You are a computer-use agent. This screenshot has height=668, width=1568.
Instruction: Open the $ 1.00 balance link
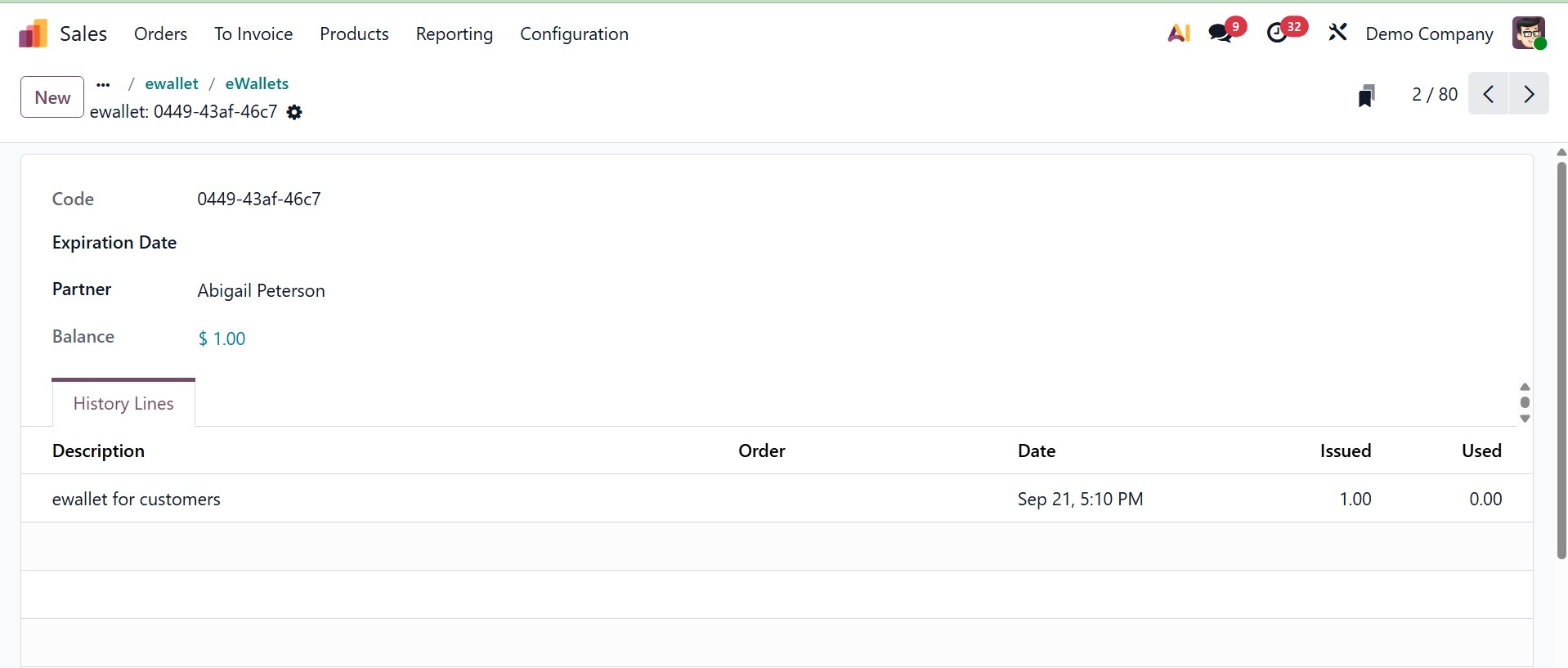pos(222,338)
